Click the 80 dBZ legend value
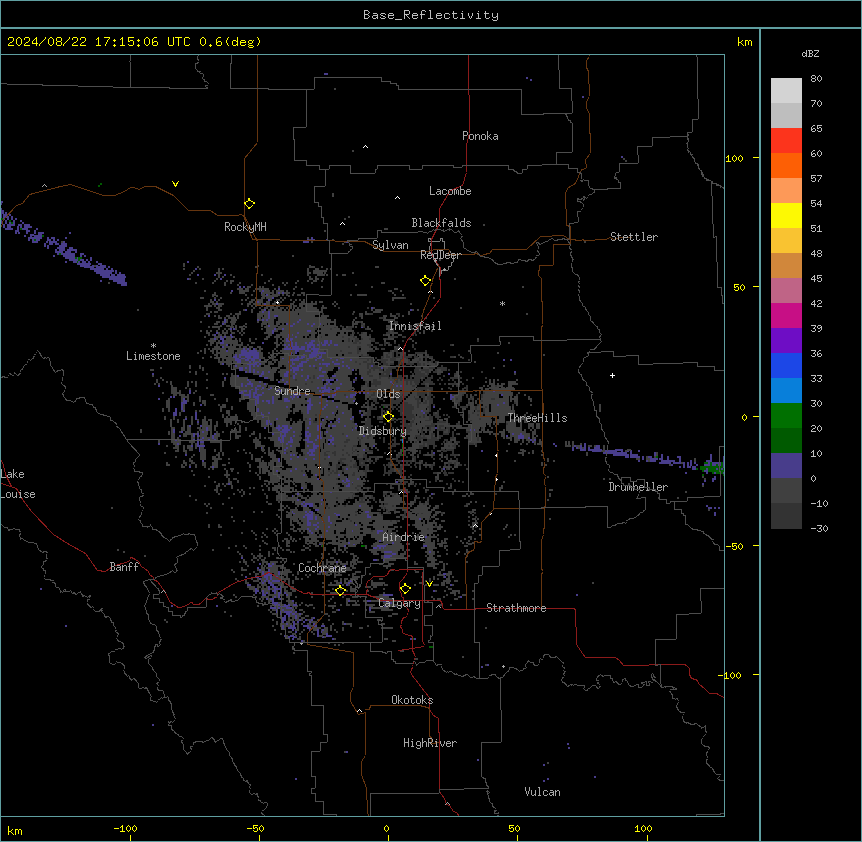 816,79
